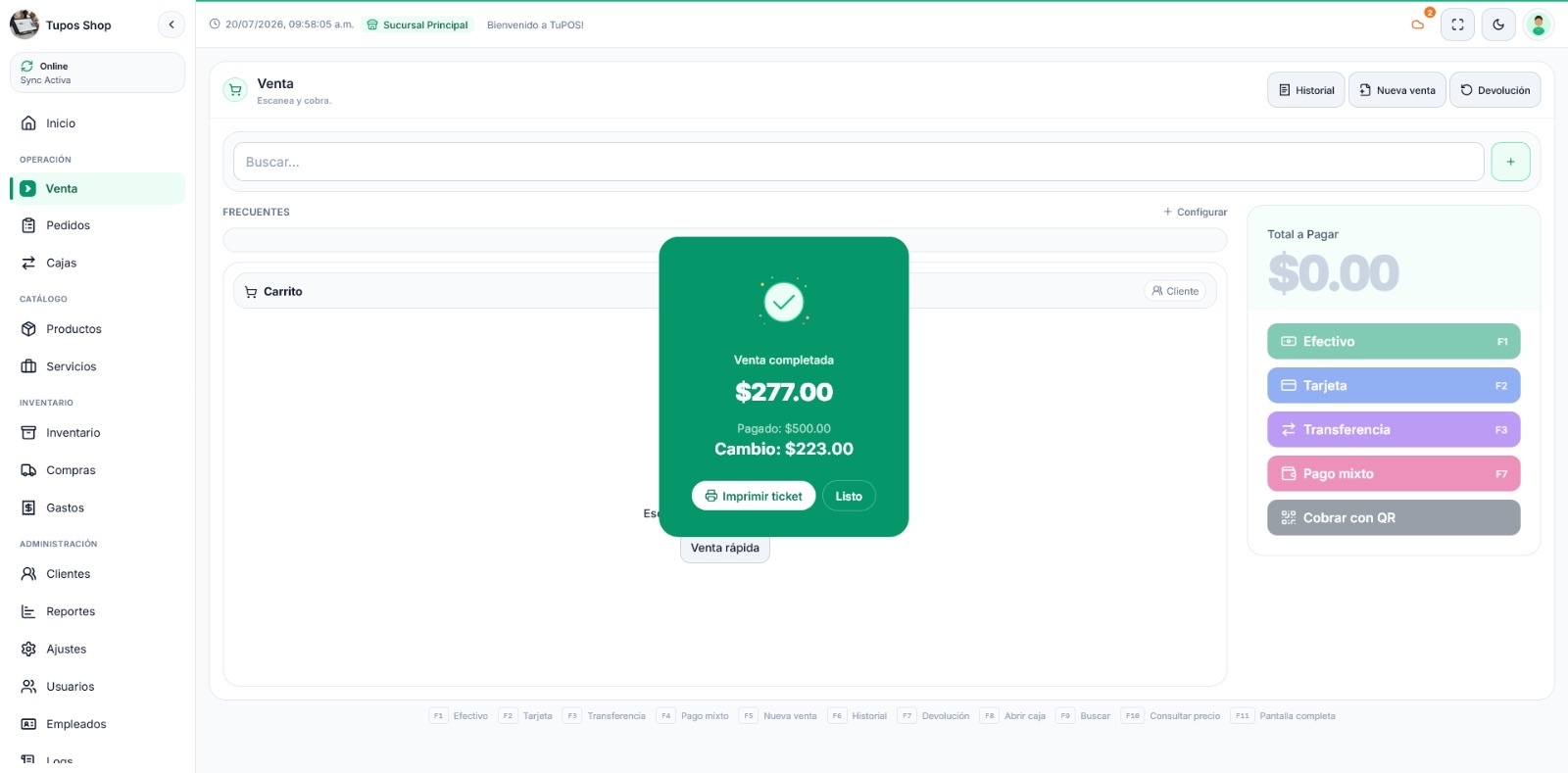Click the Venta header cart icon
1568x773 pixels.
(x=235, y=90)
